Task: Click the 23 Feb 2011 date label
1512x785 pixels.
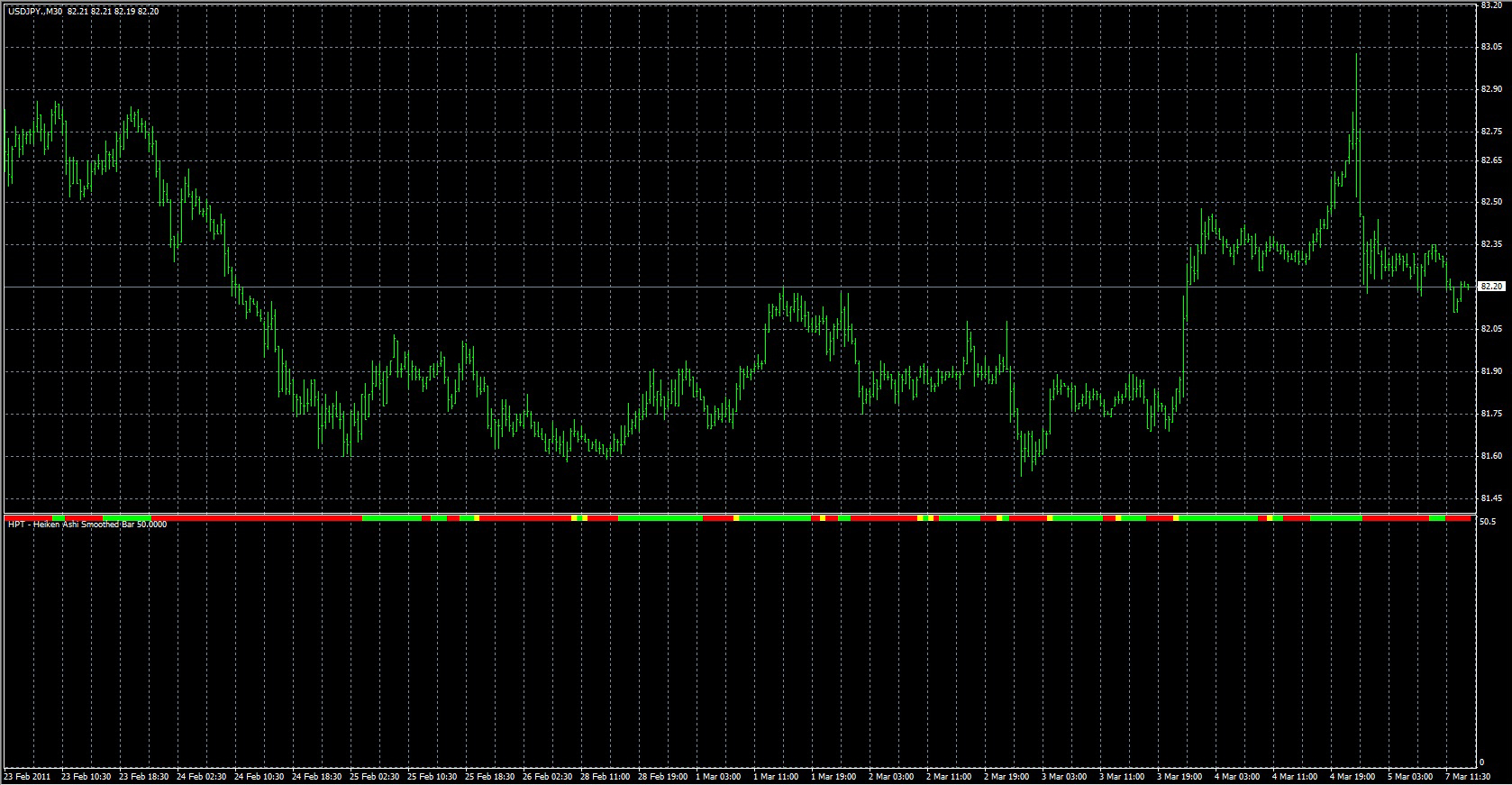Action: 27,777
